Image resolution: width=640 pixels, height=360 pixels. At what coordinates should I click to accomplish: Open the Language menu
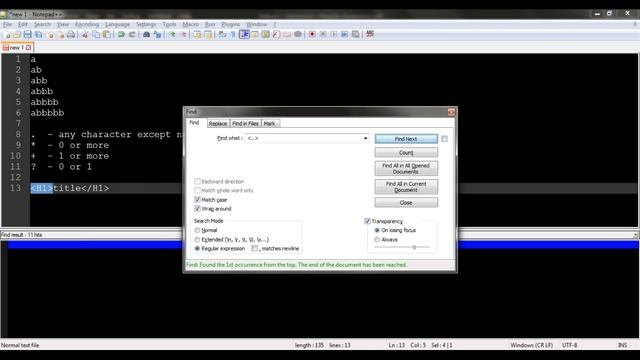pyautogui.click(x=118, y=24)
